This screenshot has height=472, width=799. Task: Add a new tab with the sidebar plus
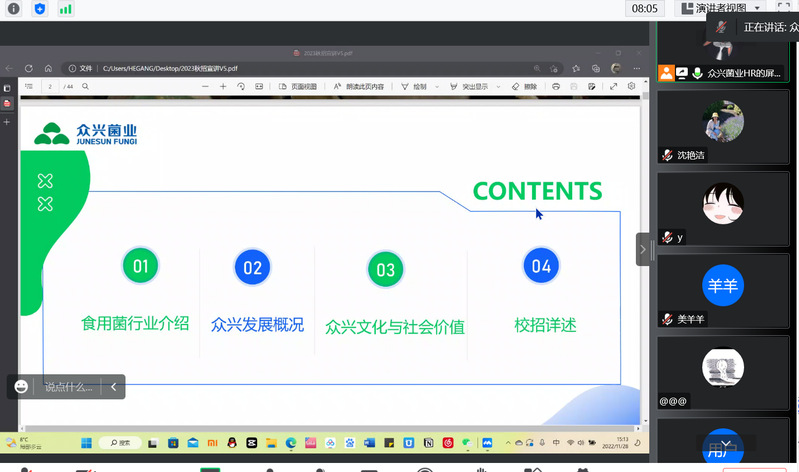pos(7,122)
